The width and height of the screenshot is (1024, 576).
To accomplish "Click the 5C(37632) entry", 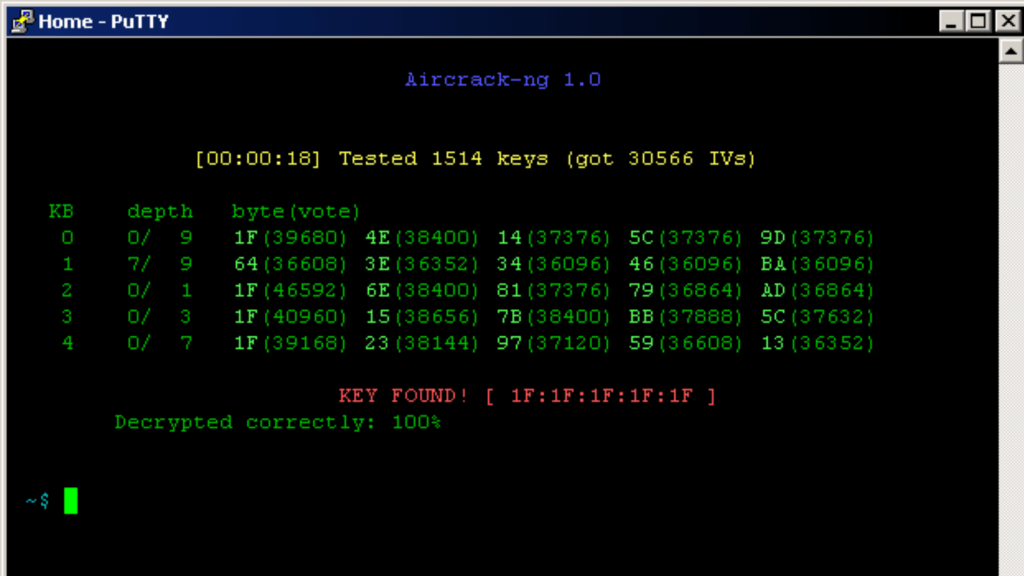I will 817,317.
